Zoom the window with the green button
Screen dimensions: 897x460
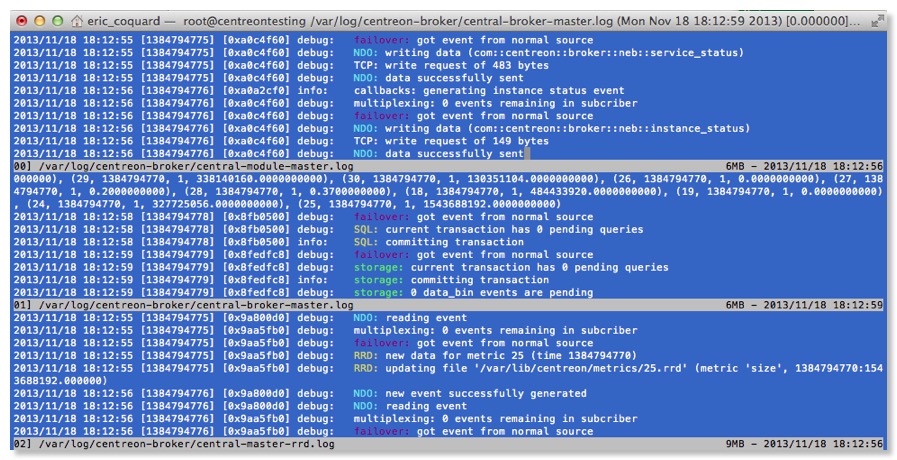point(57,20)
